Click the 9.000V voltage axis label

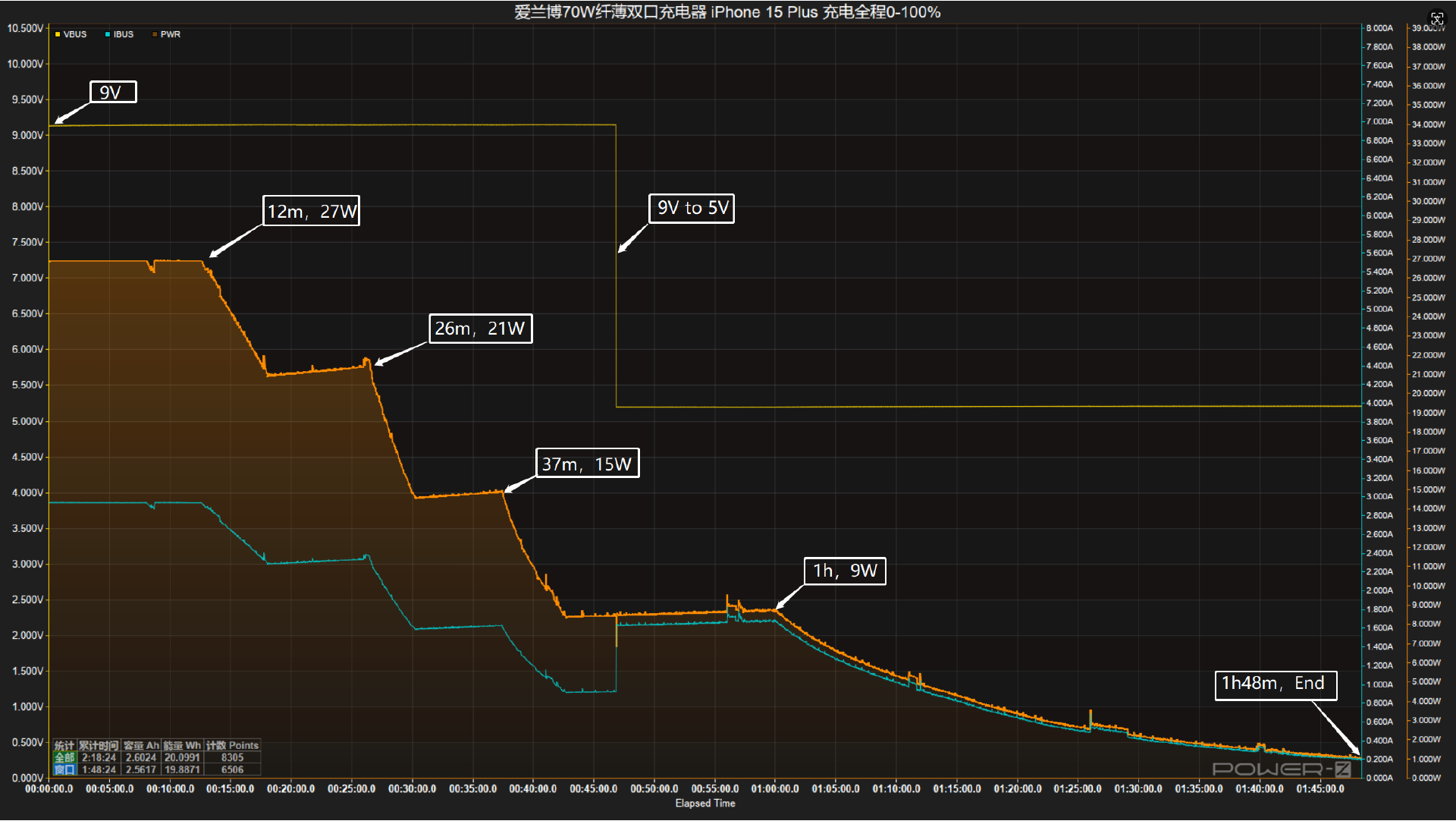coord(27,135)
